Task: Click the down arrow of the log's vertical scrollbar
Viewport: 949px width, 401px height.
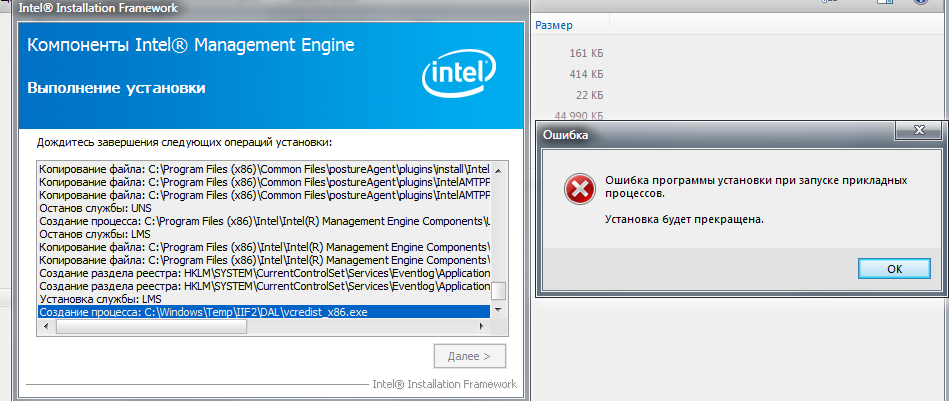Action: pyautogui.click(x=498, y=311)
